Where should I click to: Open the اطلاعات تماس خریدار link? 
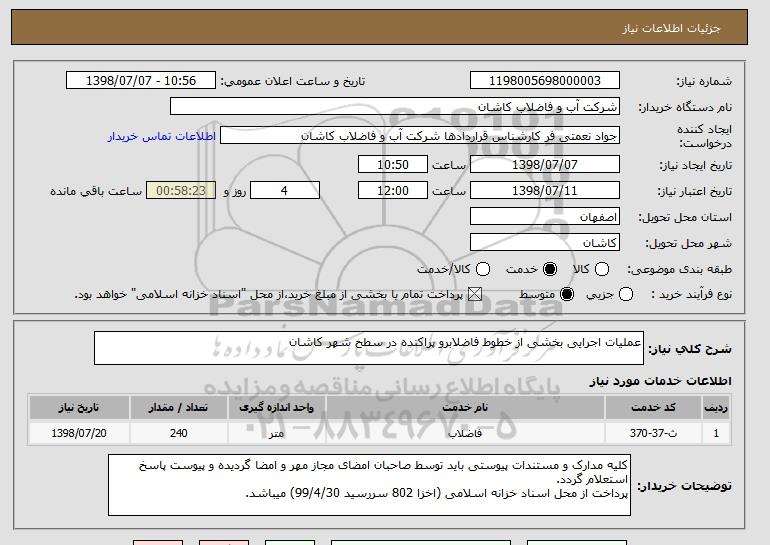162,136
